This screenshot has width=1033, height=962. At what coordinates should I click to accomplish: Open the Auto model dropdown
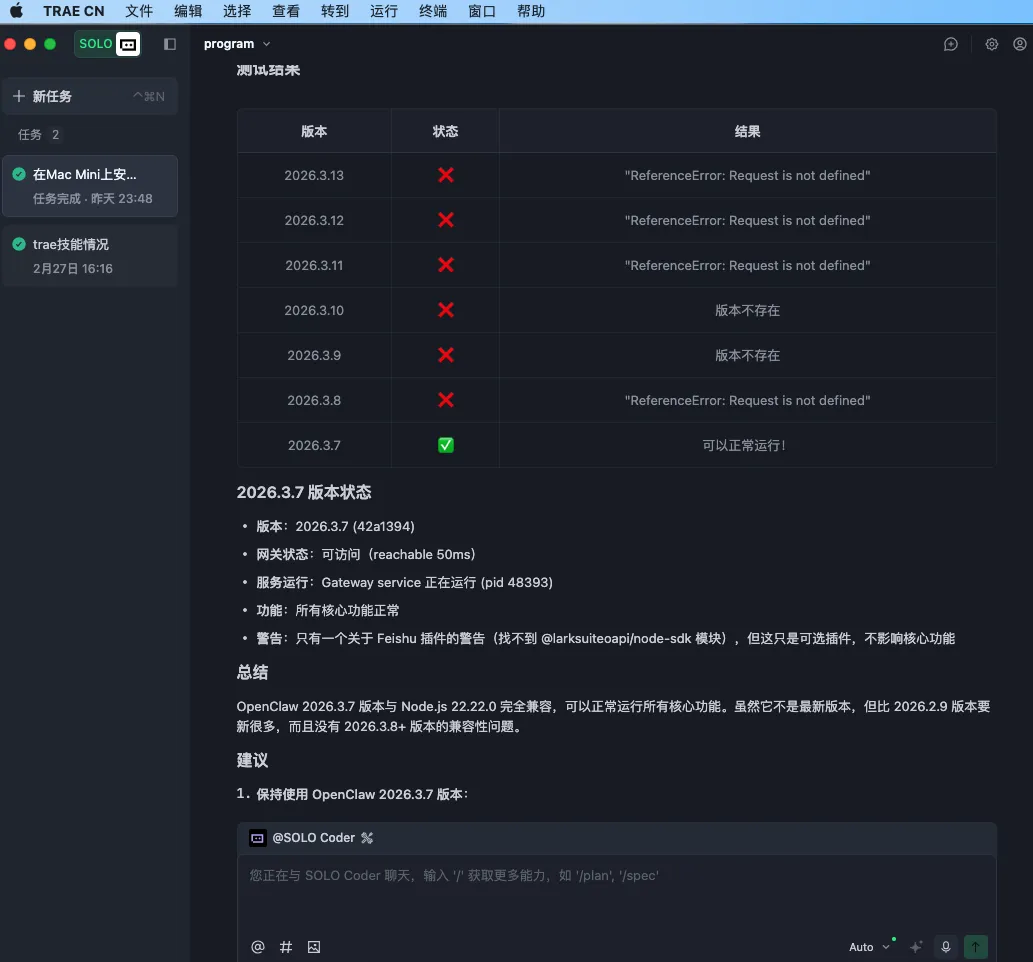click(869, 947)
